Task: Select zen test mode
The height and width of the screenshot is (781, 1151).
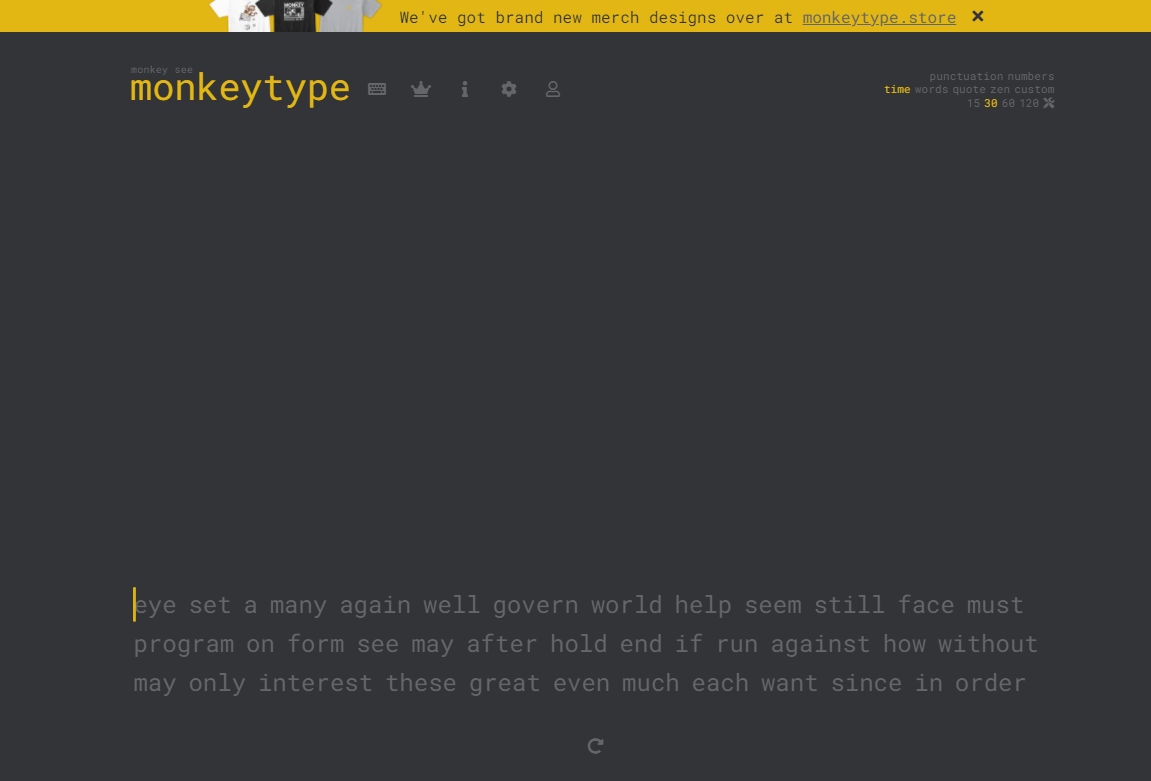Action: tap(1000, 90)
